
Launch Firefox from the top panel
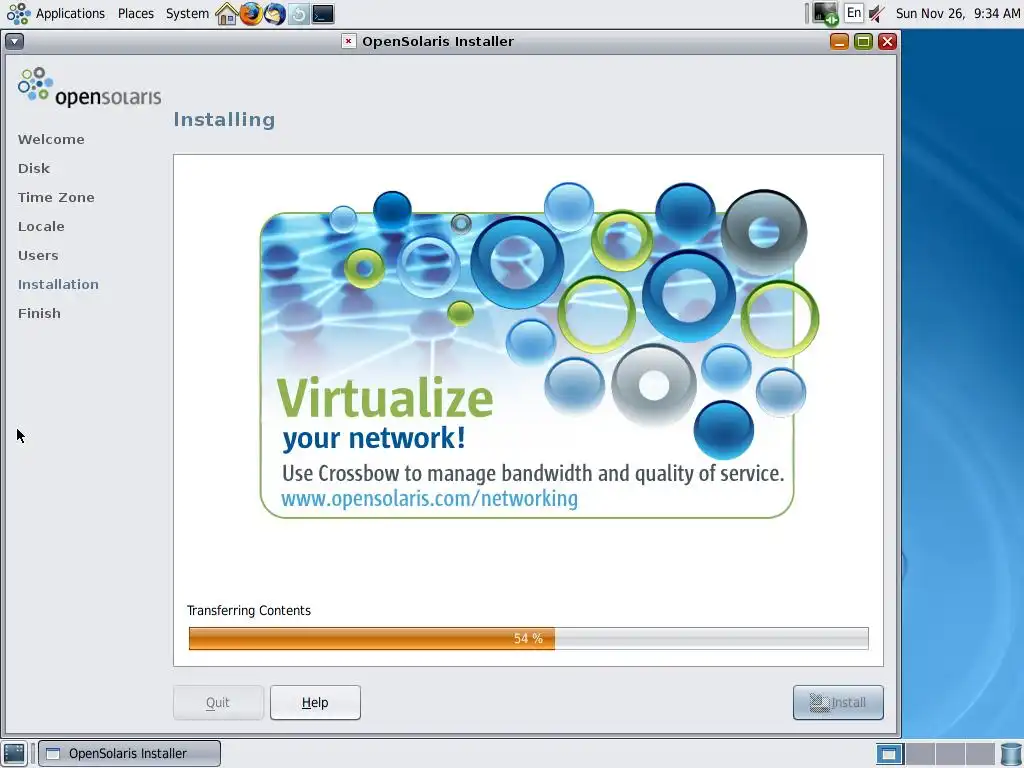pos(251,14)
